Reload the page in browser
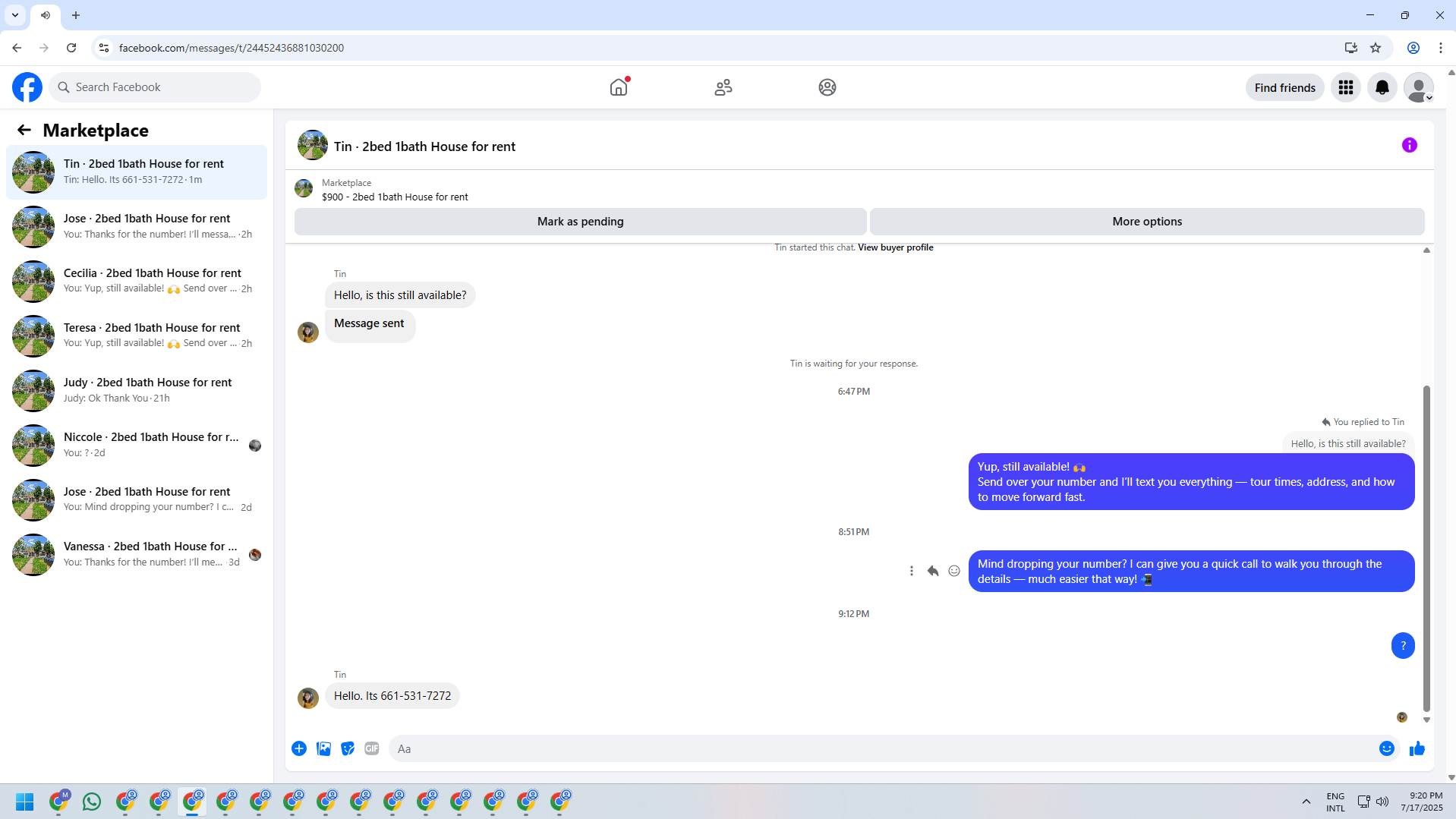 [x=71, y=48]
